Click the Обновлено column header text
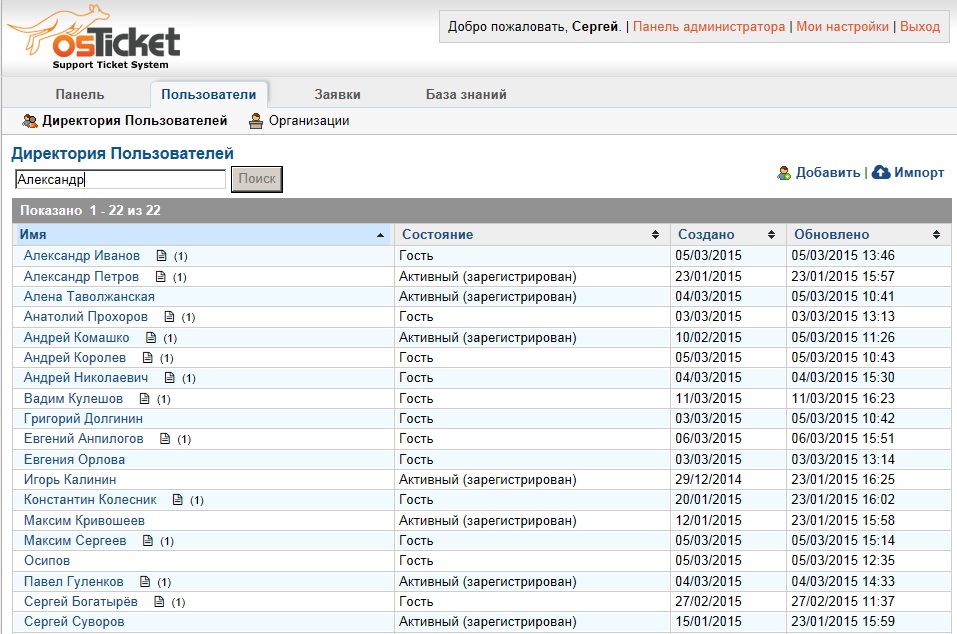 click(x=831, y=235)
